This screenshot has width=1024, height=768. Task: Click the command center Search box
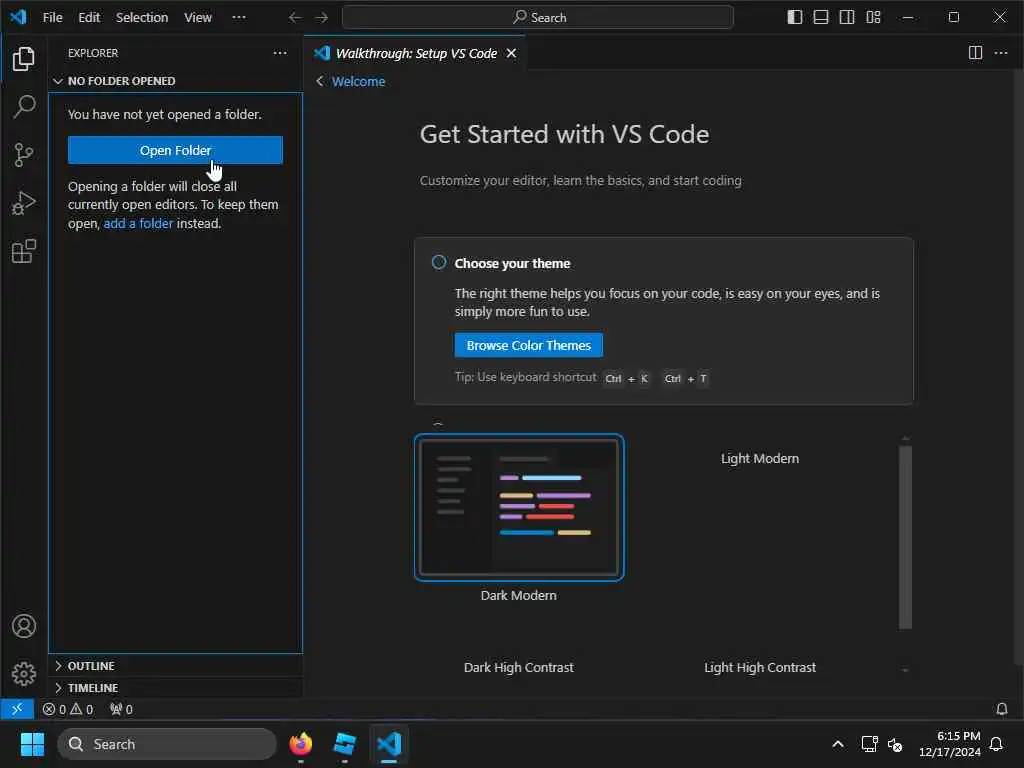click(x=537, y=17)
